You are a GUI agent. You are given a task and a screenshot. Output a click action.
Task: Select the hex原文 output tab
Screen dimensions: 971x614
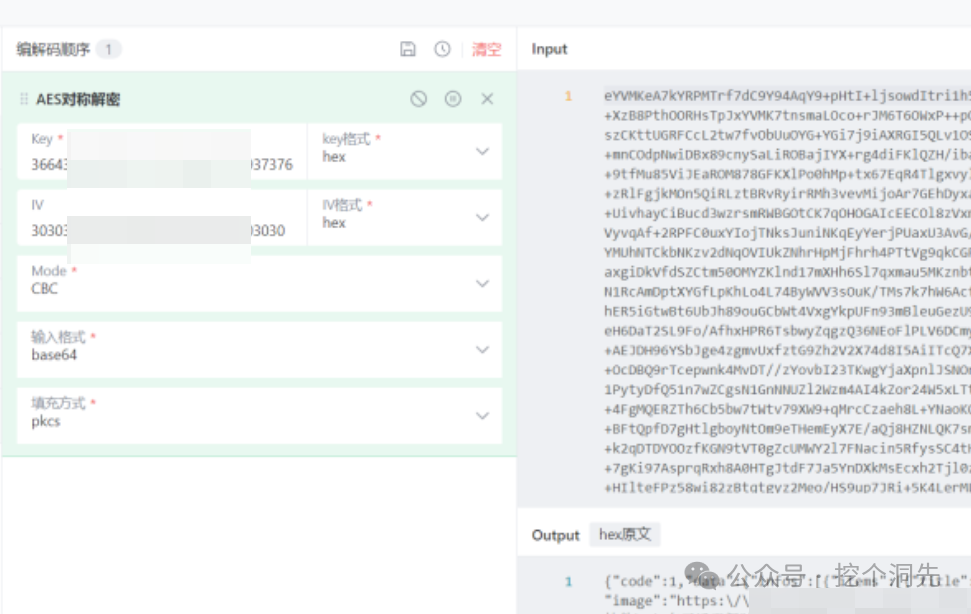[625, 535]
